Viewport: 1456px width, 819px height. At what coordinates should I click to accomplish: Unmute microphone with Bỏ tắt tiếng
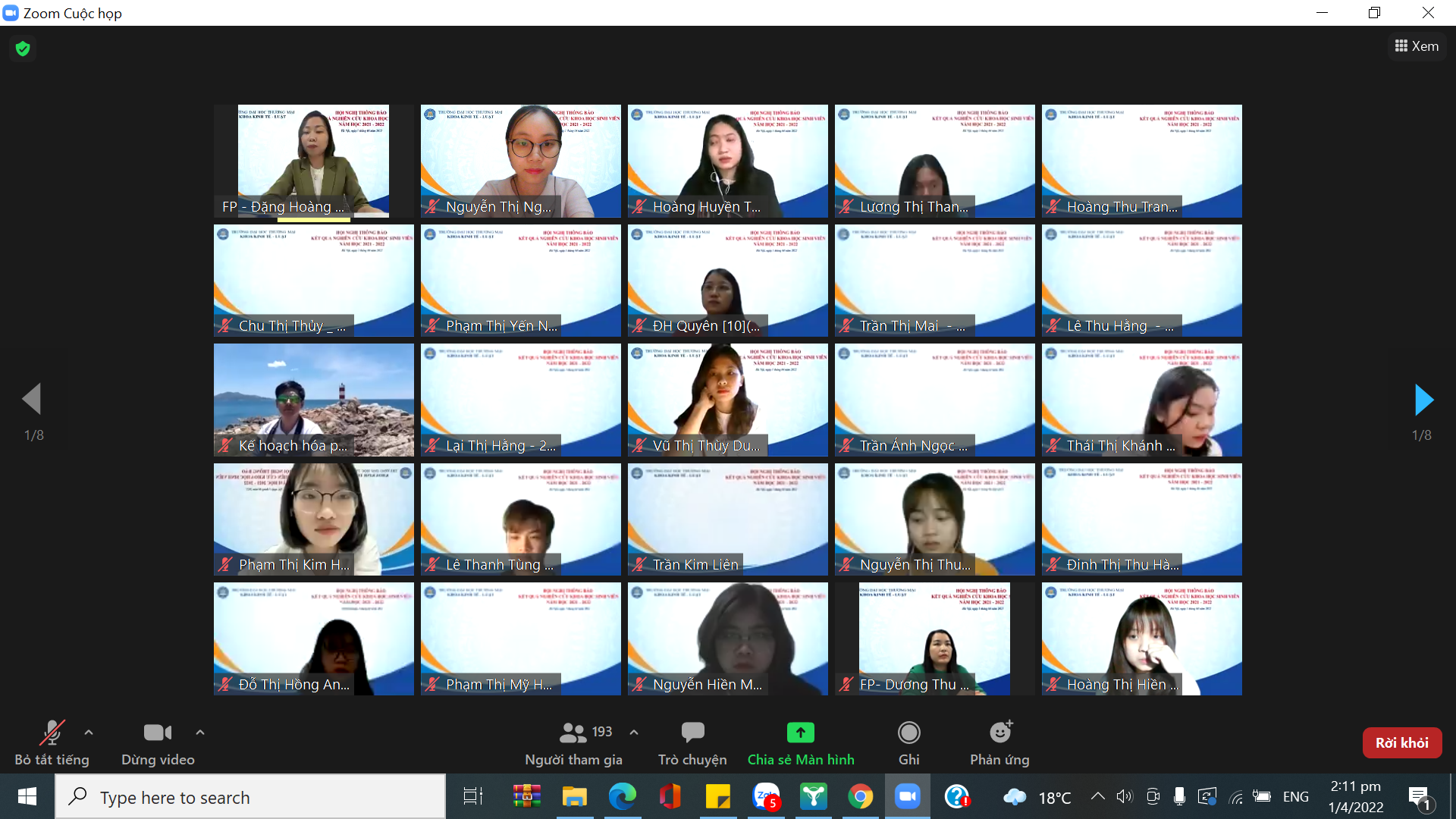click(x=52, y=733)
